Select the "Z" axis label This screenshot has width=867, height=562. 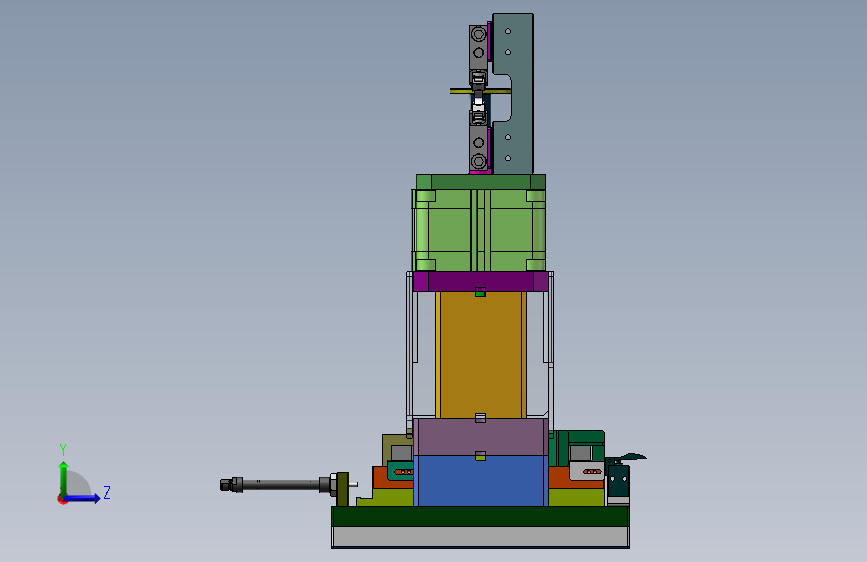pos(107,492)
